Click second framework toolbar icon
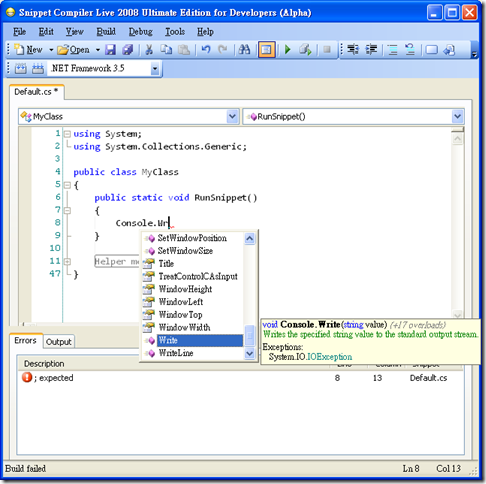The image size is (486, 484). click(38, 69)
